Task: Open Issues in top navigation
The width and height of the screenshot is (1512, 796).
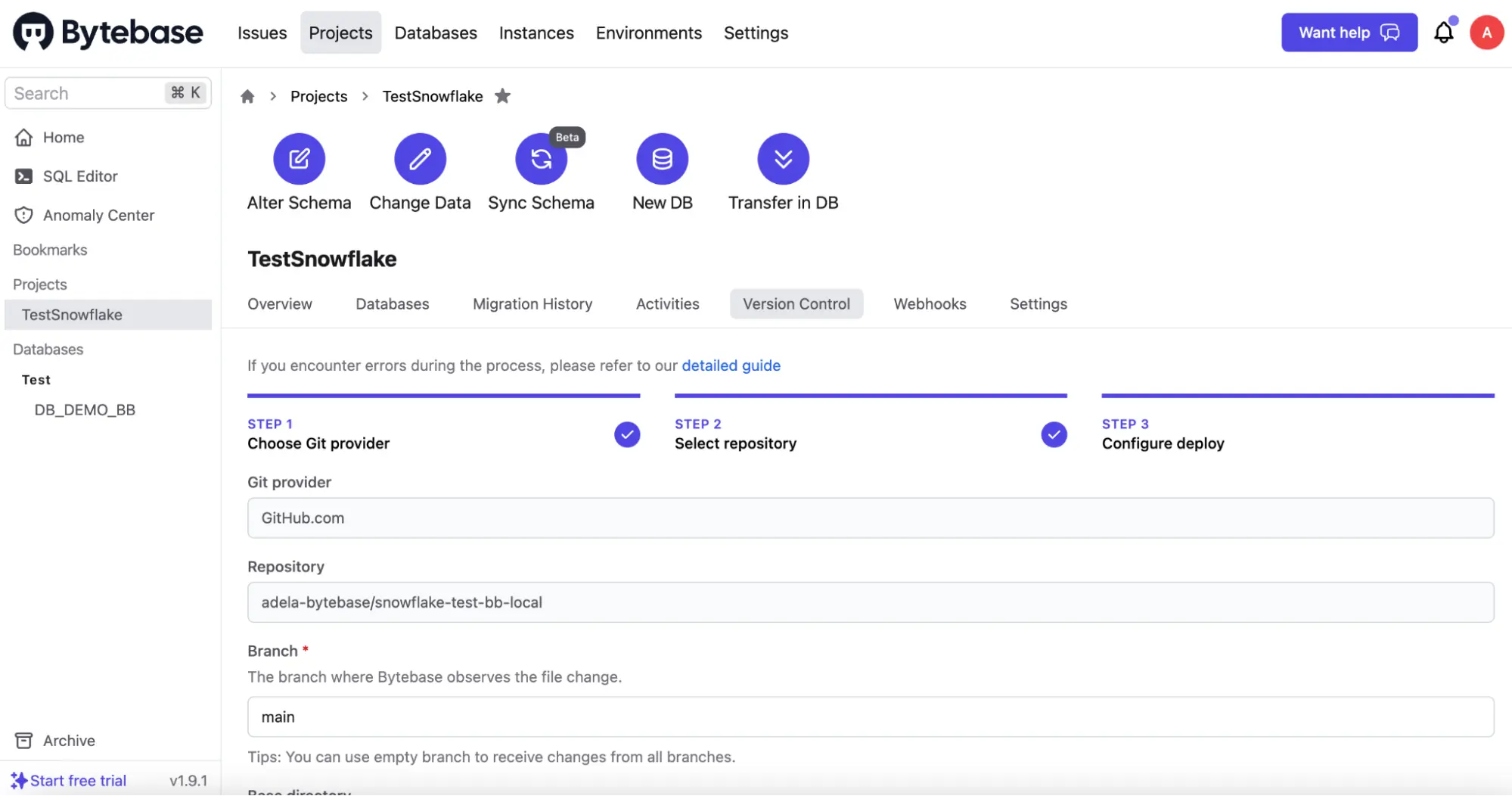Action: 262,33
